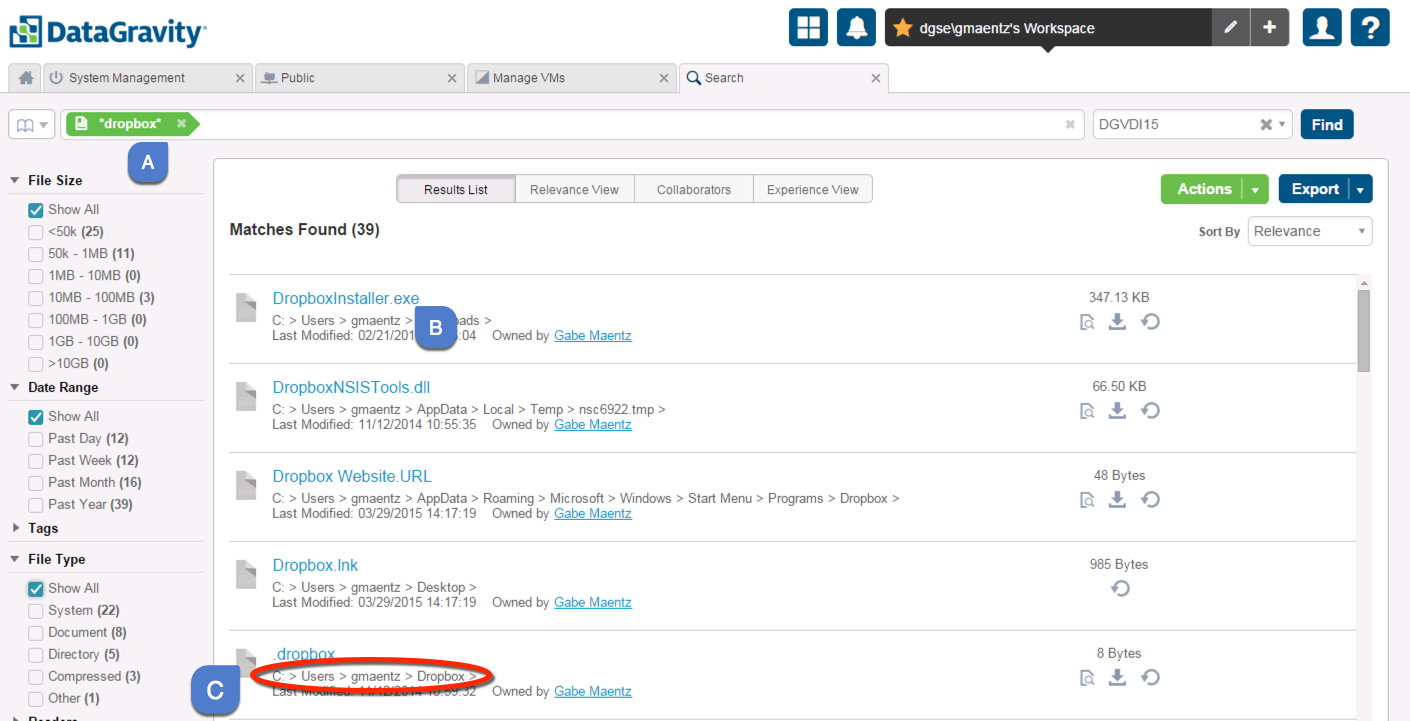The width and height of the screenshot is (1410, 721).
Task: Check the Past Day filter
Action: (x=36, y=439)
